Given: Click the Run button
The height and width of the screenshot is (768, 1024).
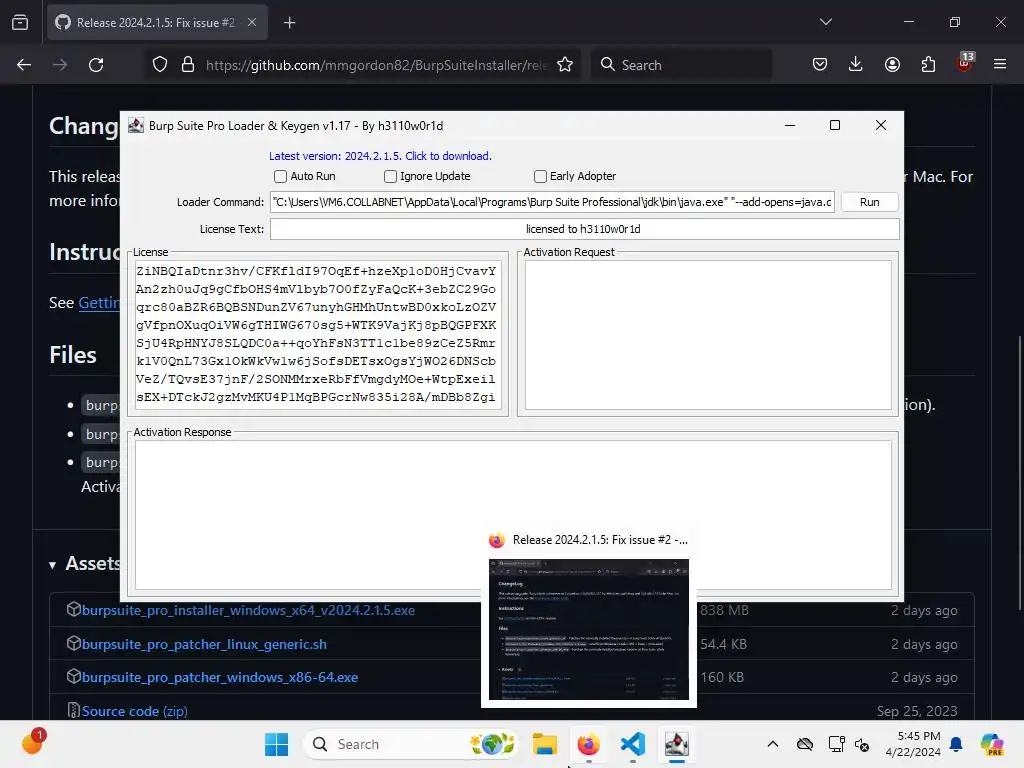Looking at the screenshot, I should [869, 202].
